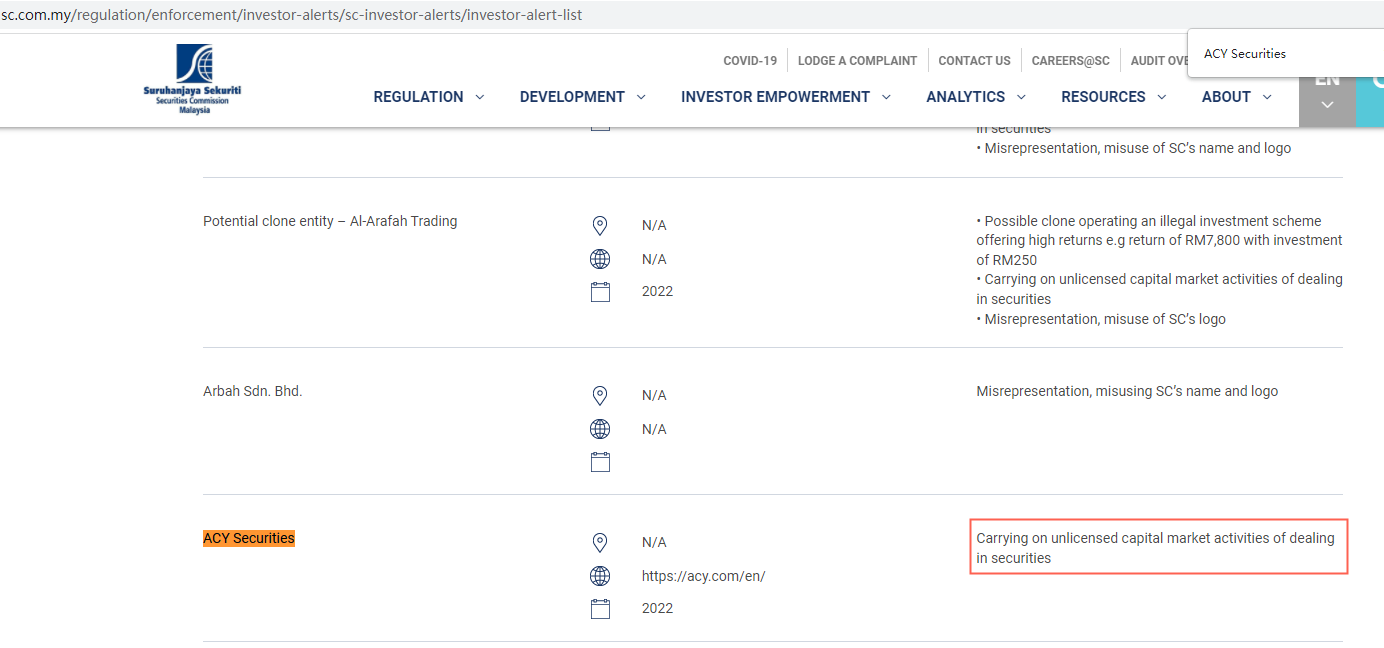Click Al-Arafah row 'Carrying on unlicensed capital market' bullet
1384x648 pixels.
(x=1159, y=289)
